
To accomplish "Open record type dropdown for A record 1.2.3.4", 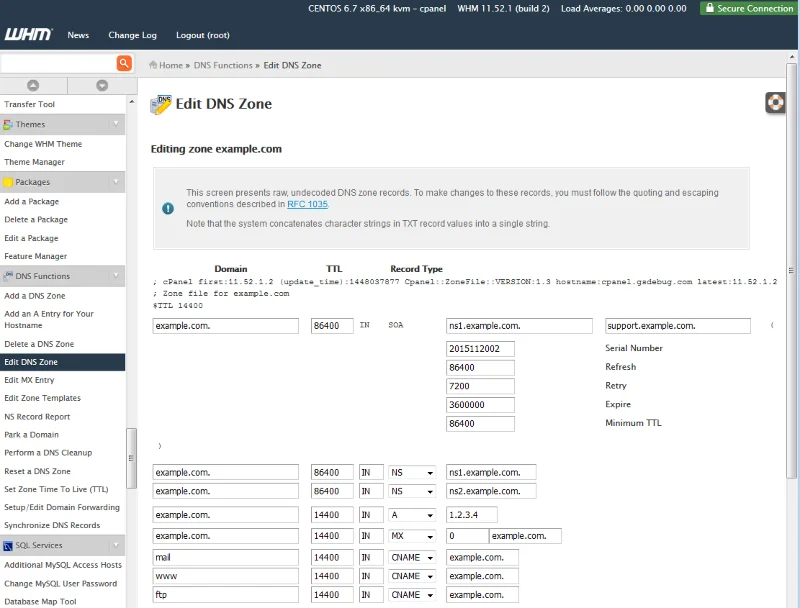I will pyautogui.click(x=412, y=515).
